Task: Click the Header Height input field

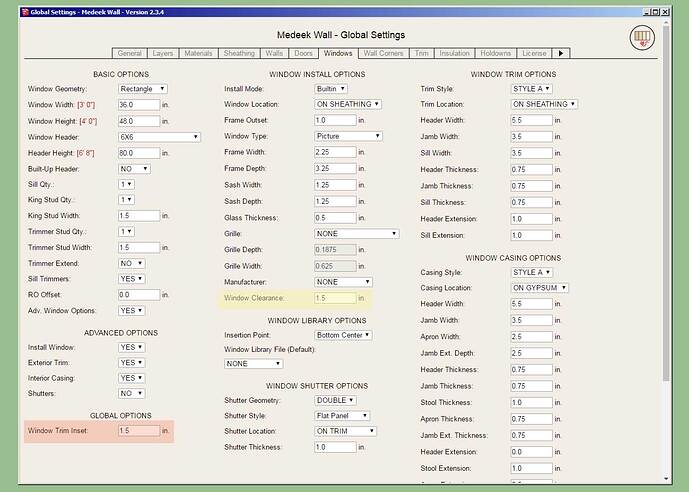Action: tap(139, 153)
